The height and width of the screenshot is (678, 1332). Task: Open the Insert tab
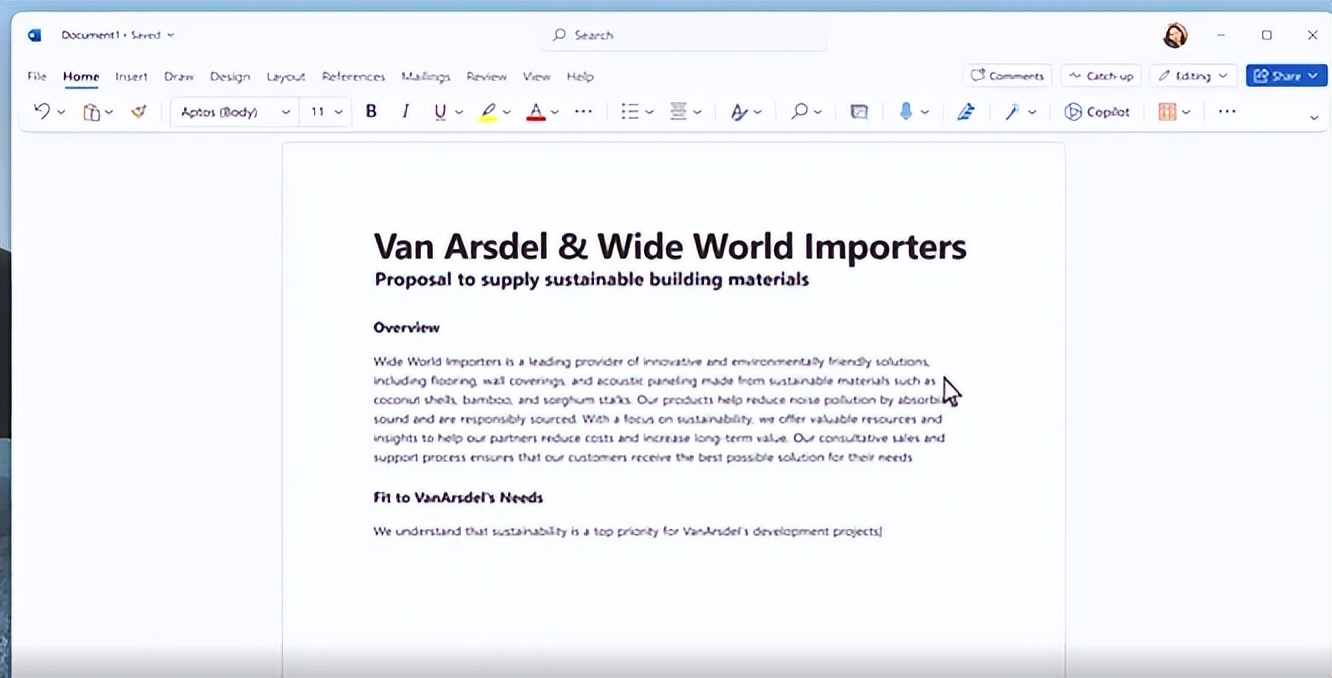pyautogui.click(x=131, y=76)
